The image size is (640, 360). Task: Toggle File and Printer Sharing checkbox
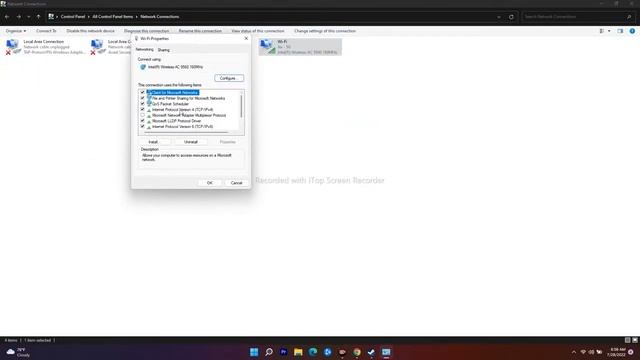click(142, 98)
